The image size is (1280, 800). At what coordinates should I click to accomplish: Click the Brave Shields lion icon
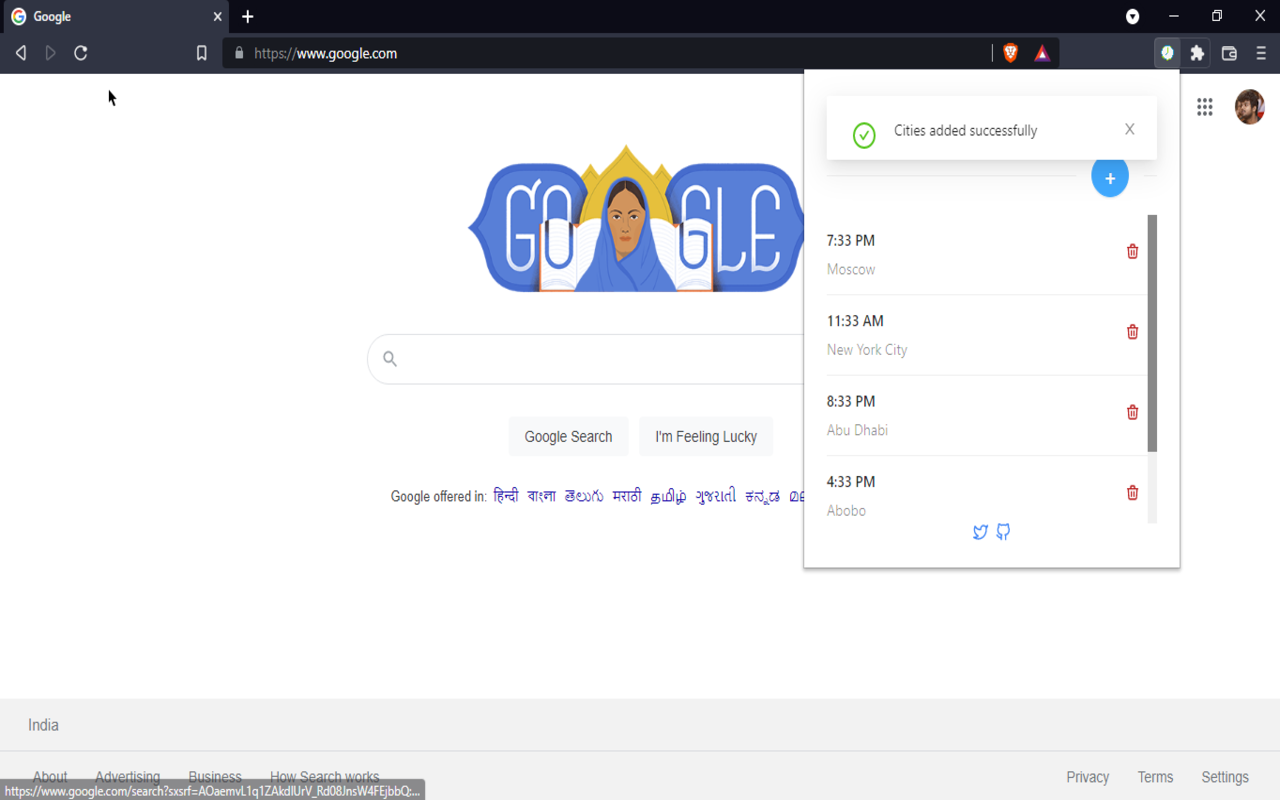click(x=1010, y=53)
